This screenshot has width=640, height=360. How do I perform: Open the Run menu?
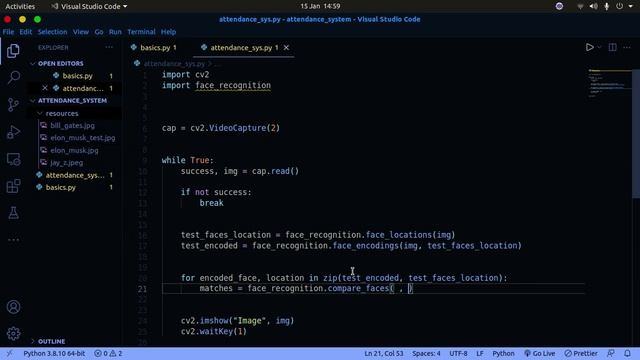click(x=115, y=32)
